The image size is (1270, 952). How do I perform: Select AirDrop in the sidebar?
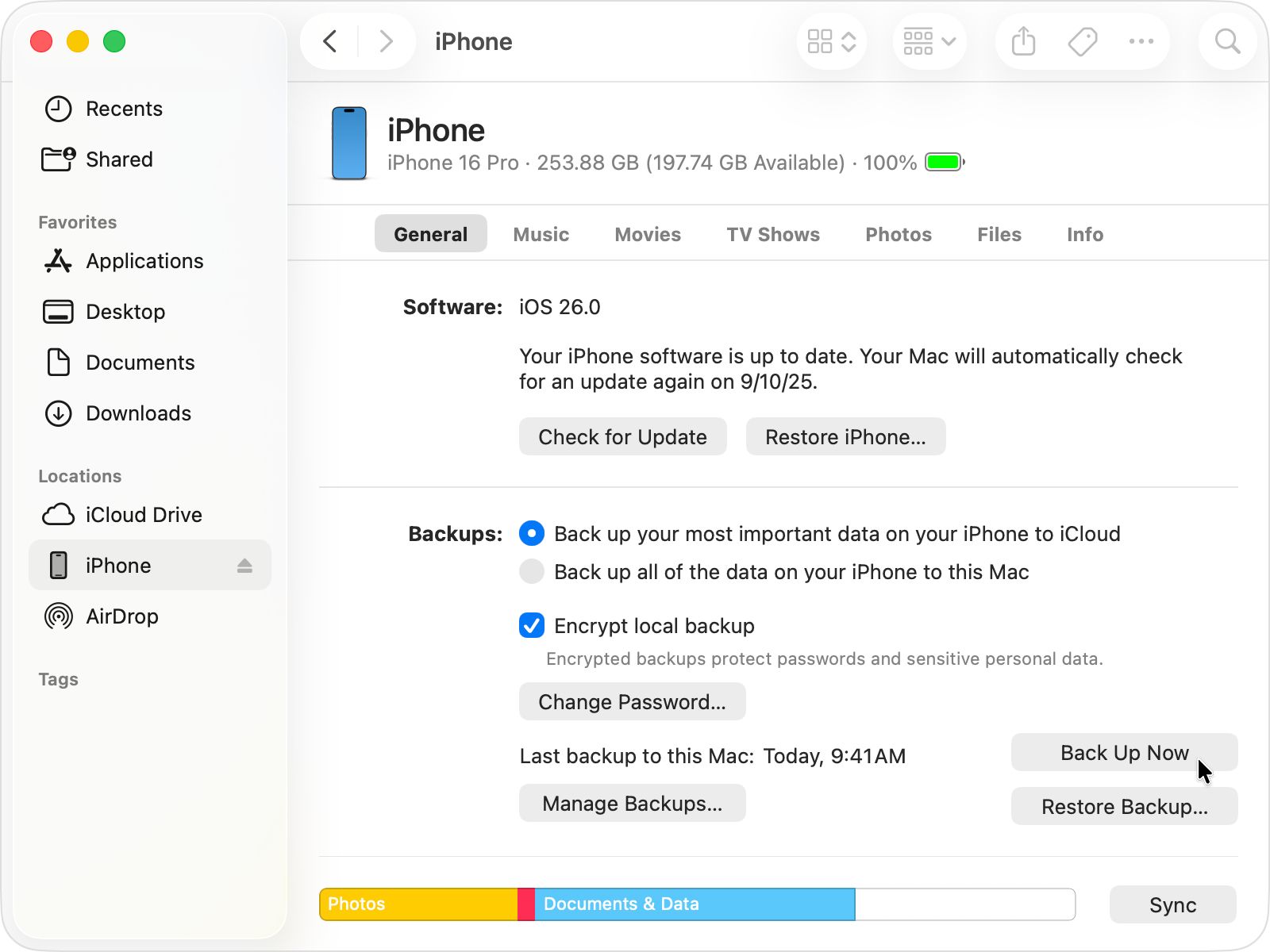pos(123,616)
